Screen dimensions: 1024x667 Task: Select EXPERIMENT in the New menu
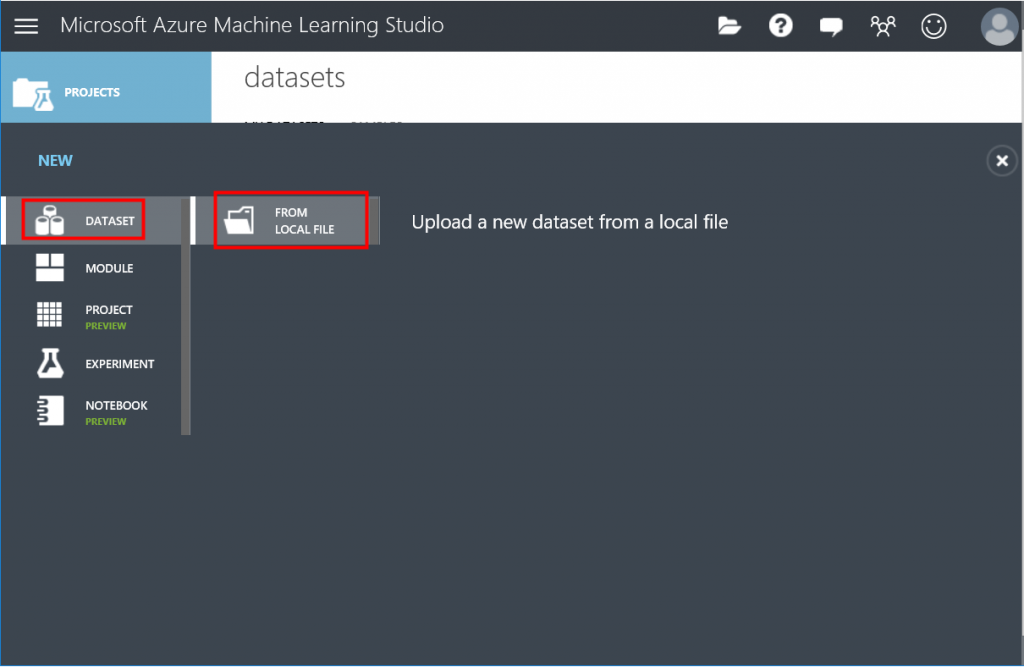tap(91, 364)
